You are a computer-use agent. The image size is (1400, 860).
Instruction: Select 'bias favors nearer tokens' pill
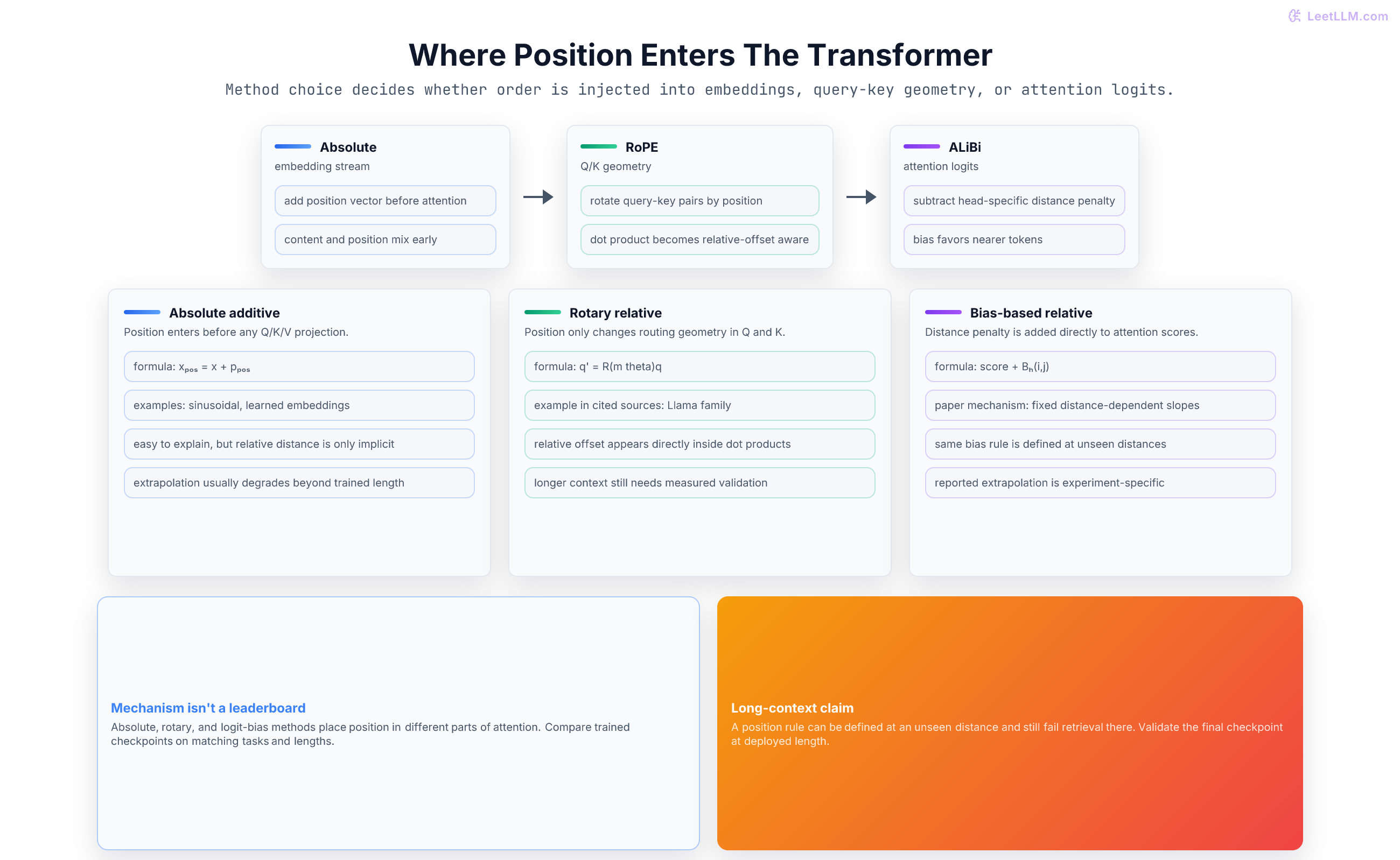[1013, 239]
